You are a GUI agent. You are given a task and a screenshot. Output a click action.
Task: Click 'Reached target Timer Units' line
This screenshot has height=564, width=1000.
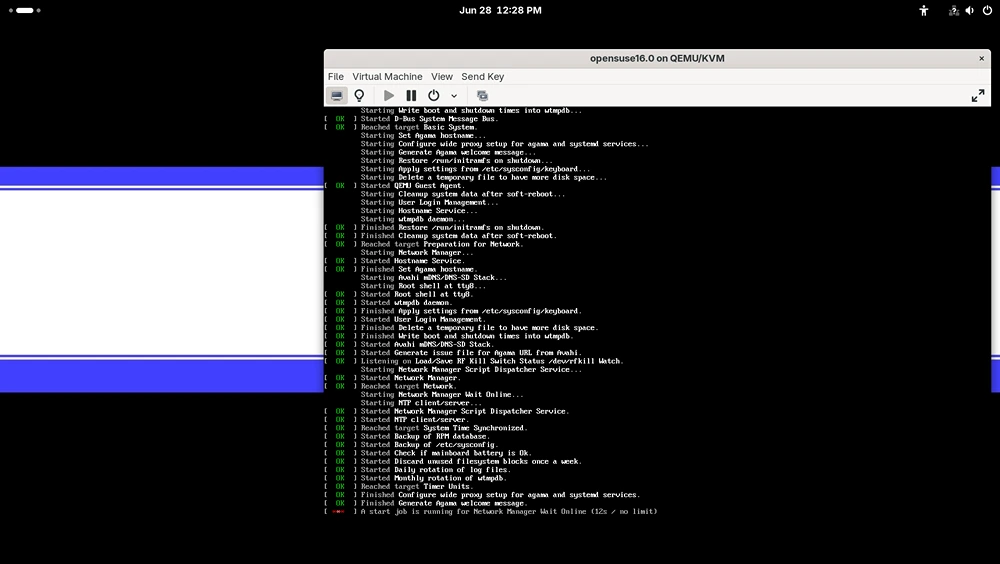click(x=399, y=486)
